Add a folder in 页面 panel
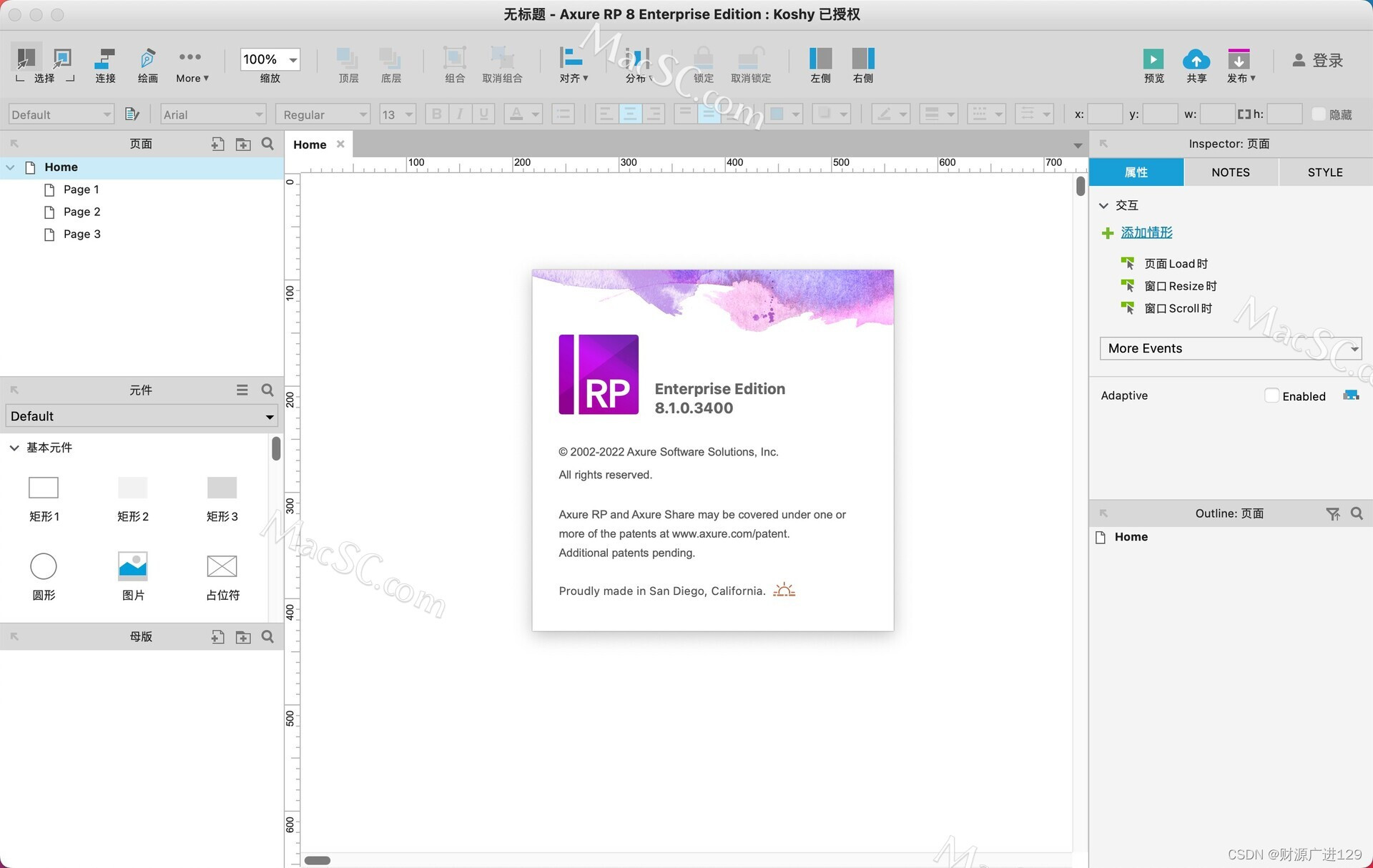 tap(243, 144)
